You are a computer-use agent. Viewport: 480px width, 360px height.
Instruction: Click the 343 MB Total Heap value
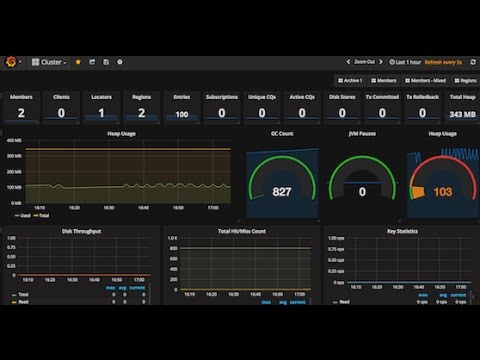point(462,114)
